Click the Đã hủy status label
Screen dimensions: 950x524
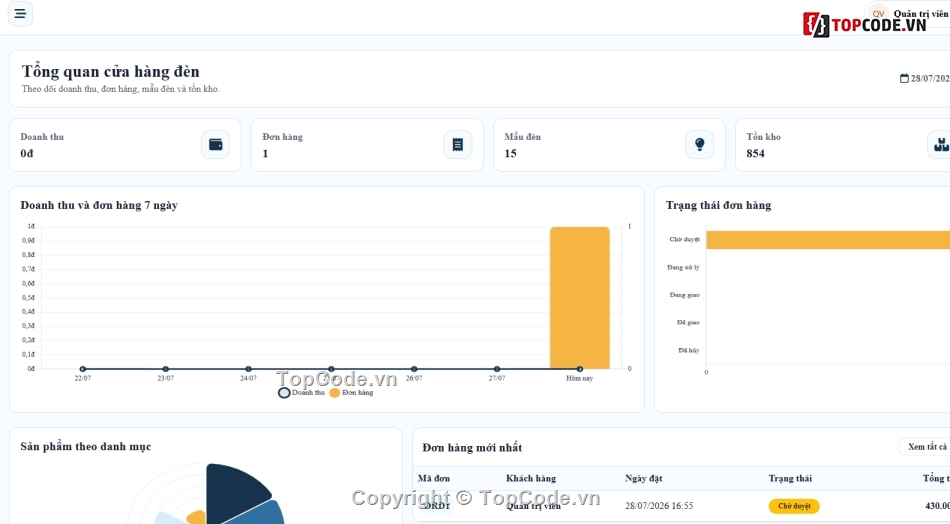tap(689, 350)
